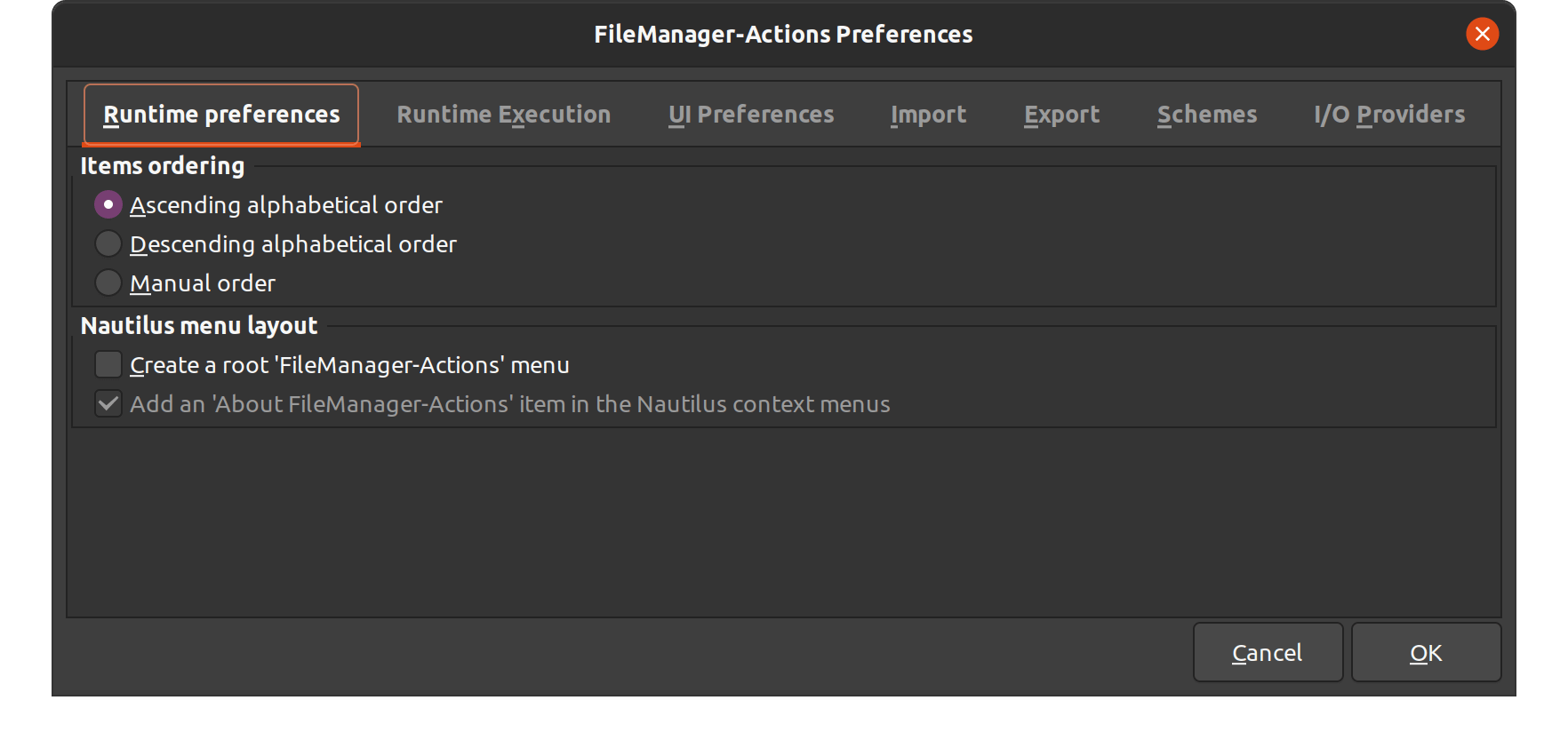Click the Items ordering section header

163,165
